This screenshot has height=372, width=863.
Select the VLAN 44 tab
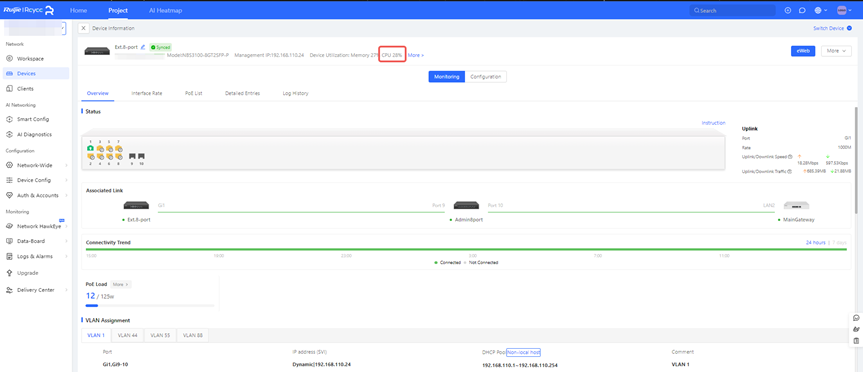click(128, 335)
